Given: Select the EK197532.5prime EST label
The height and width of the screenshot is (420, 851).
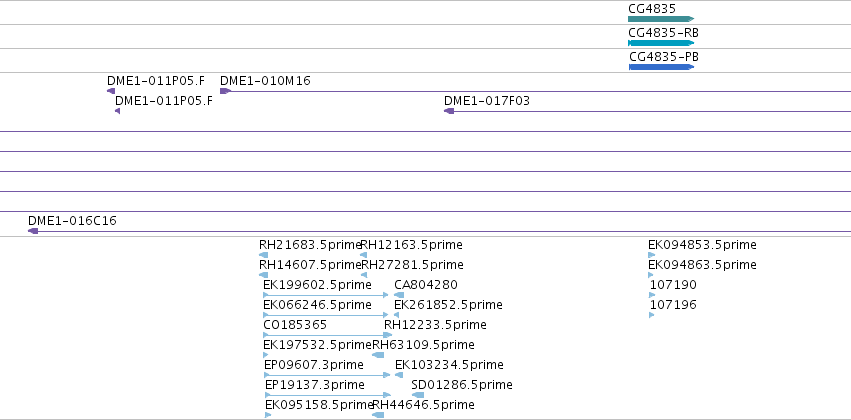Looking at the screenshot, I should (x=317, y=345).
